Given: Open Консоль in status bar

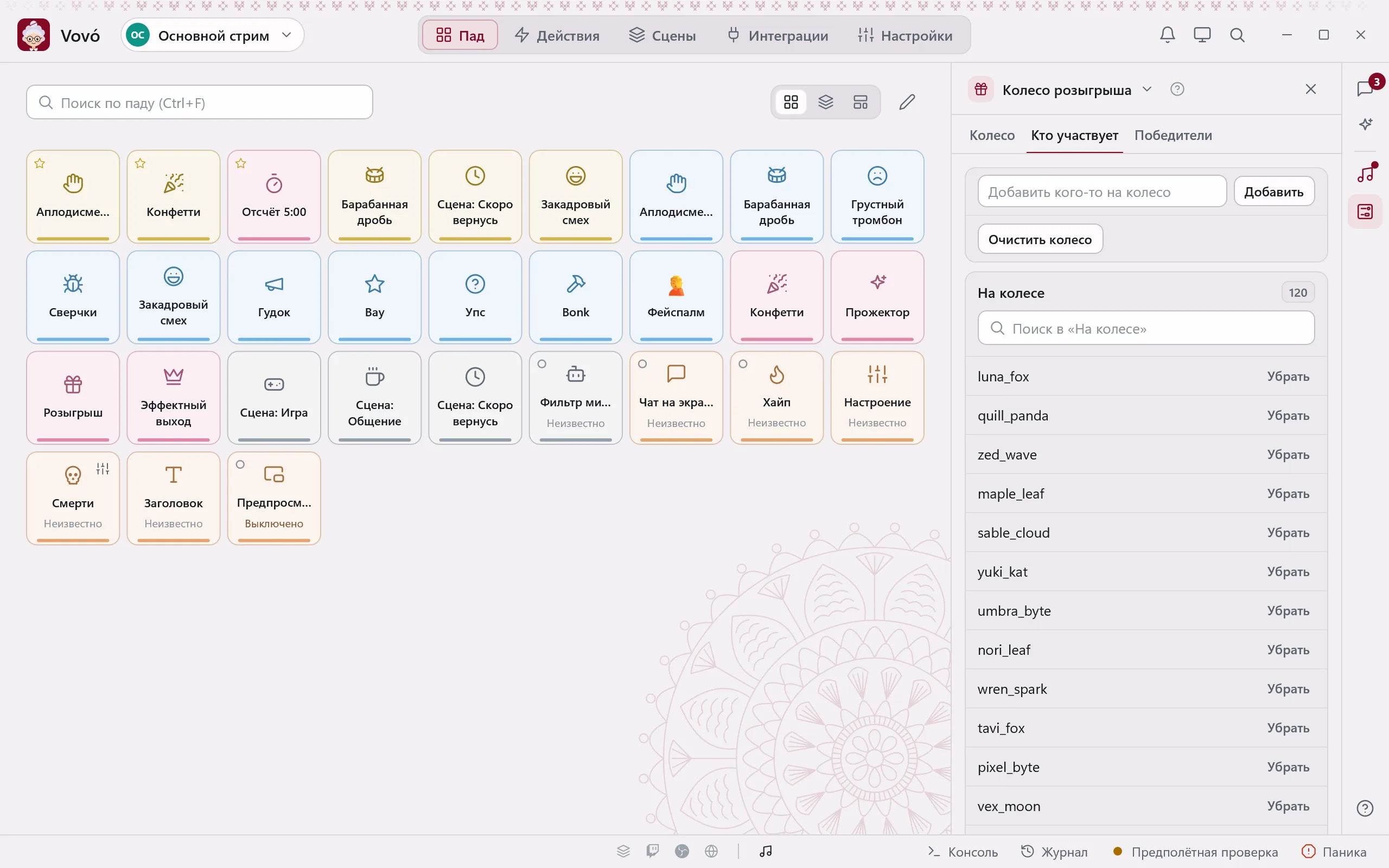Looking at the screenshot, I should pos(963,851).
